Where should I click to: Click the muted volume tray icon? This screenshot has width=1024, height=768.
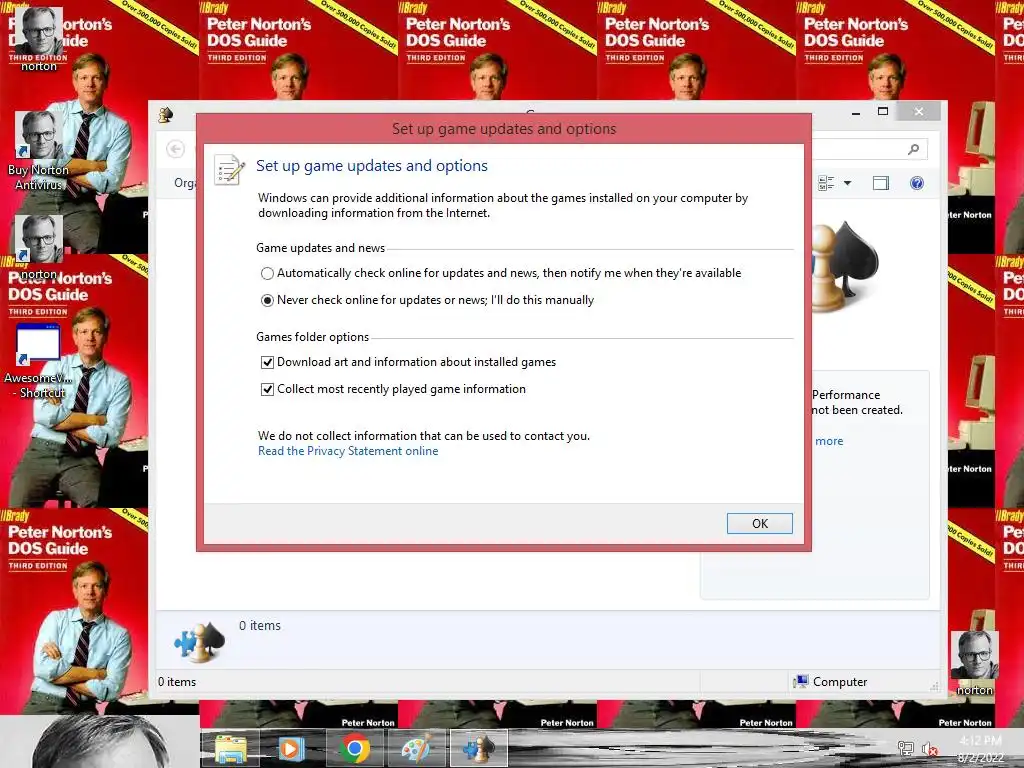[929, 748]
